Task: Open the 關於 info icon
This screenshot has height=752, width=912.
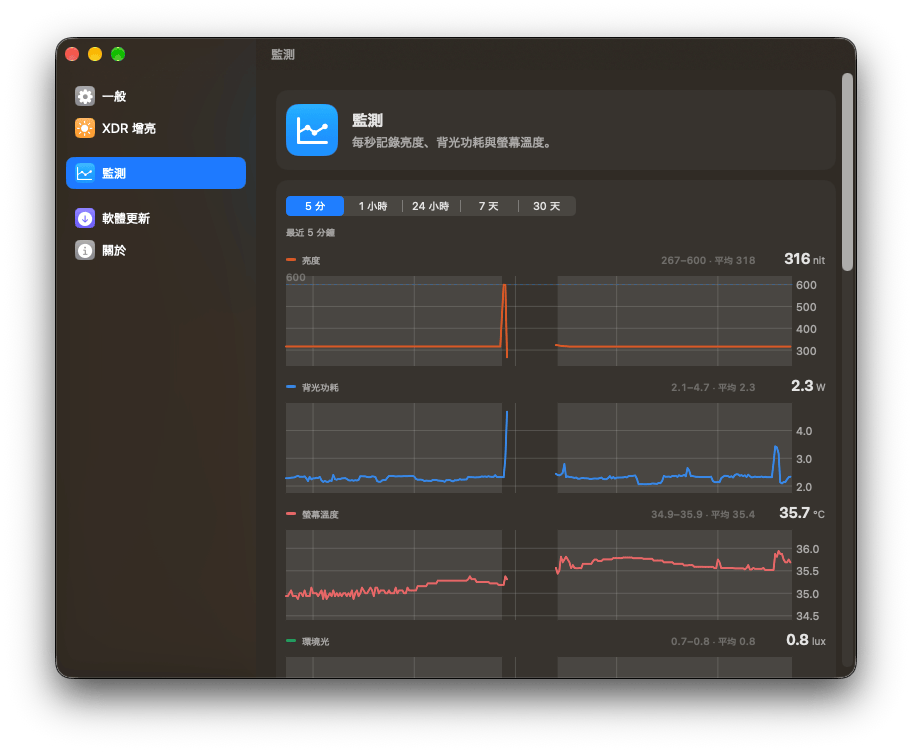Action: point(85,250)
